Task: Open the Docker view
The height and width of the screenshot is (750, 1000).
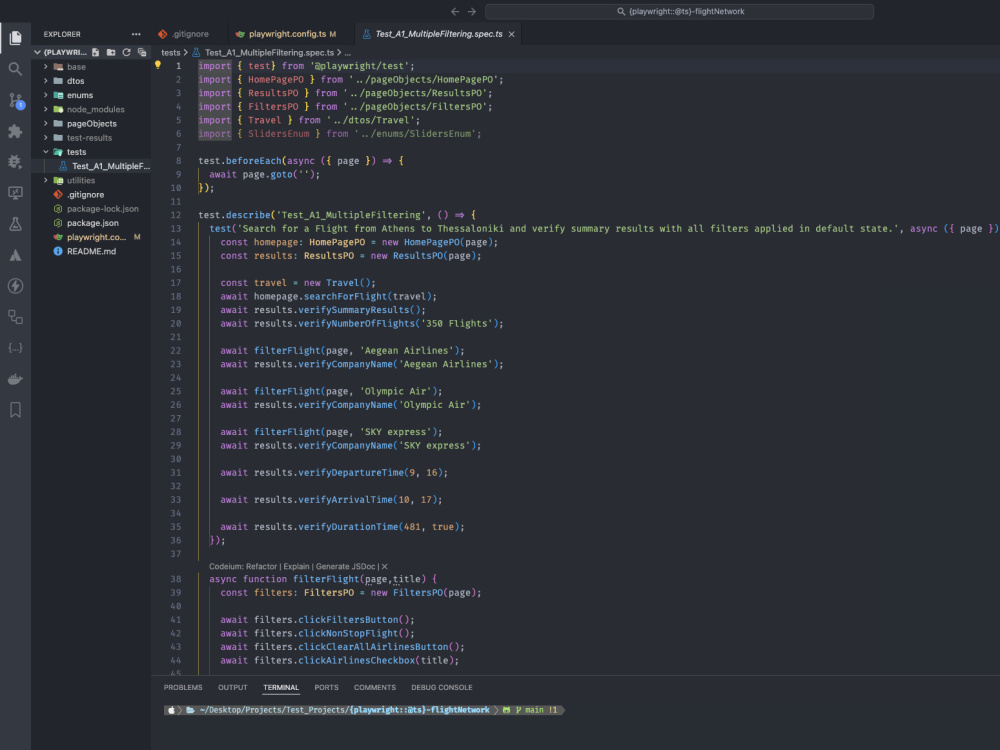Action: (15, 379)
